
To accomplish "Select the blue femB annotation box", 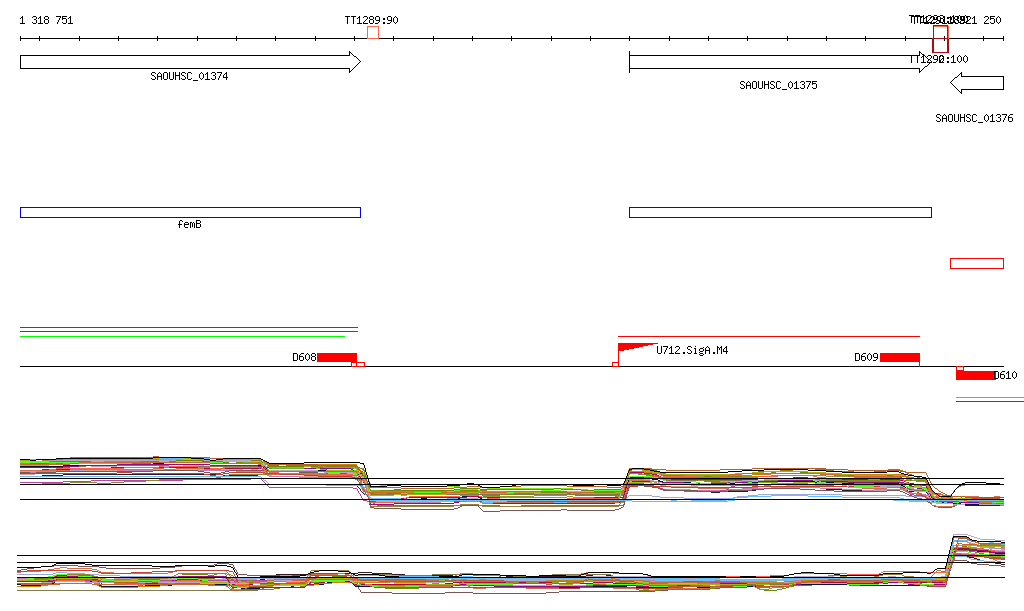I will (x=190, y=212).
